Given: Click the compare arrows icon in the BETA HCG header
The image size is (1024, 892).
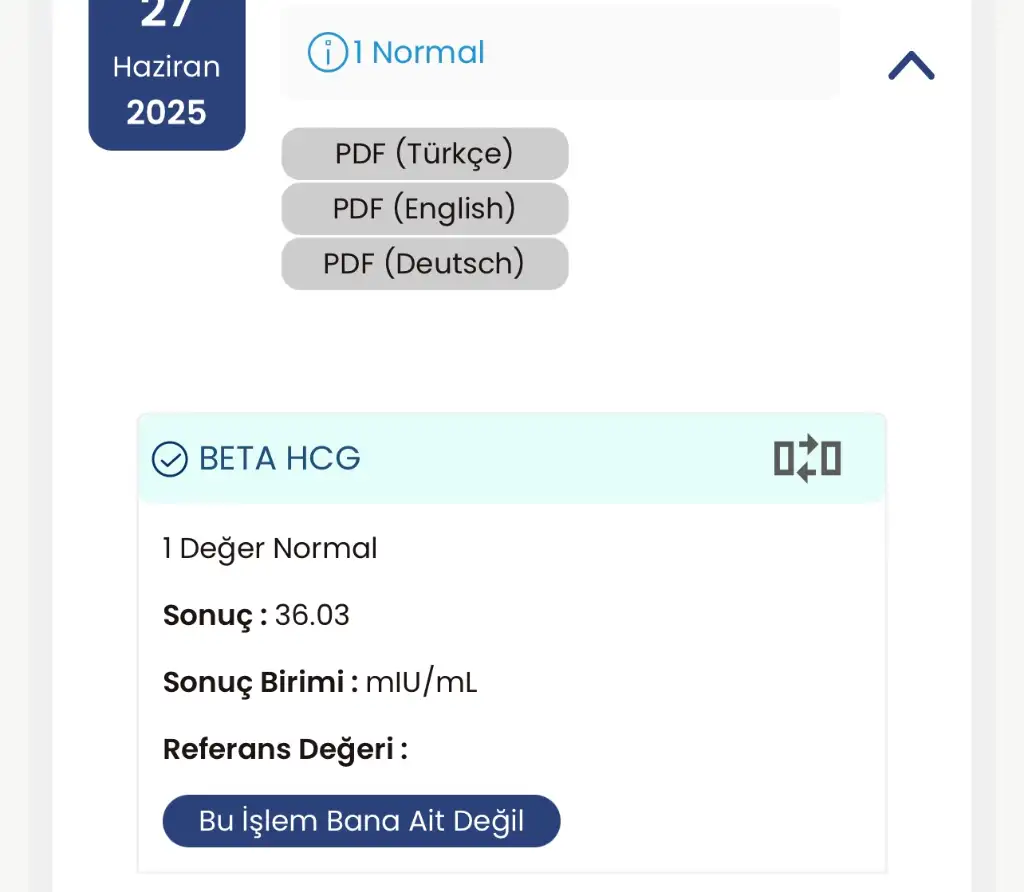Looking at the screenshot, I should [x=807, y=459].
